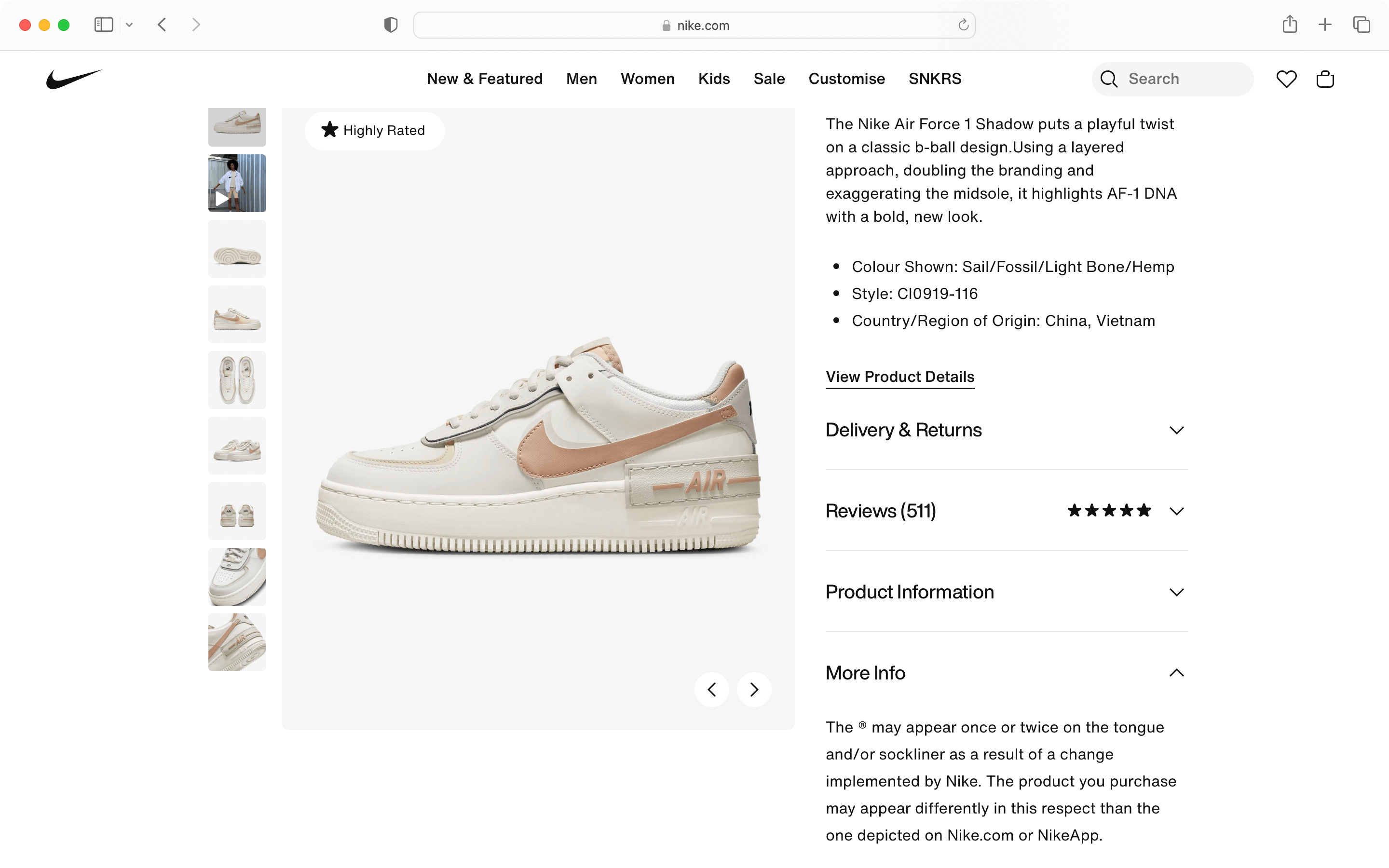Show tab overview icon
1389x868 pixels.
click(1362, 25)
